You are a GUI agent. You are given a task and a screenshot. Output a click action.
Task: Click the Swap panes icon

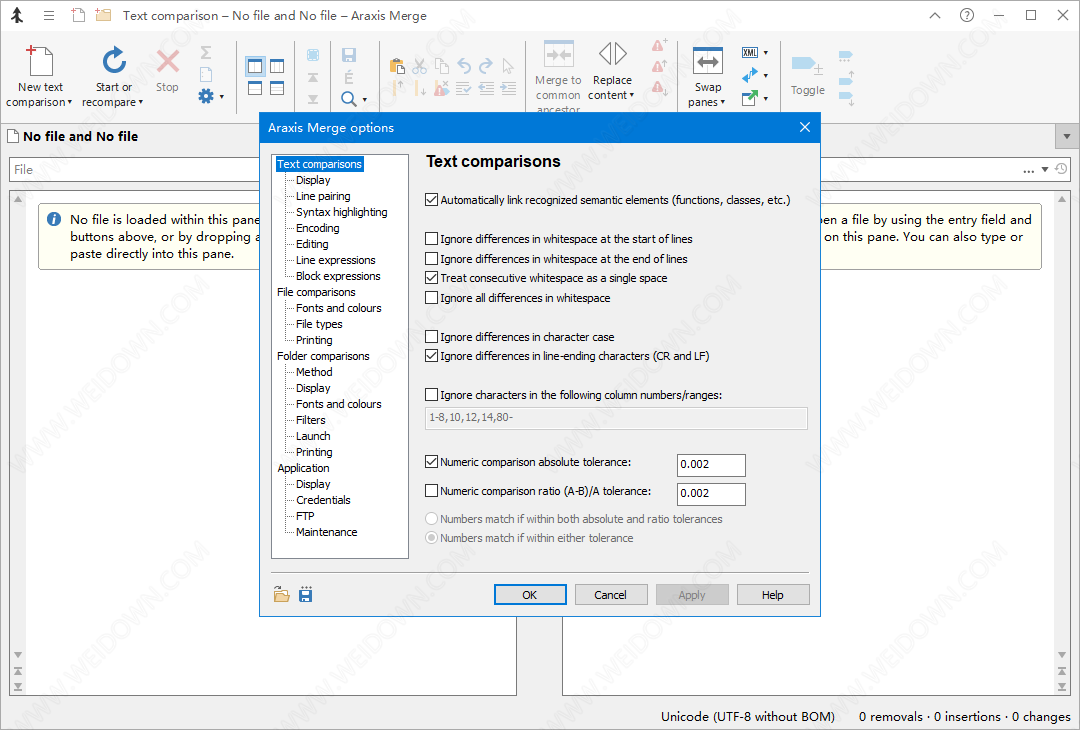707,61
